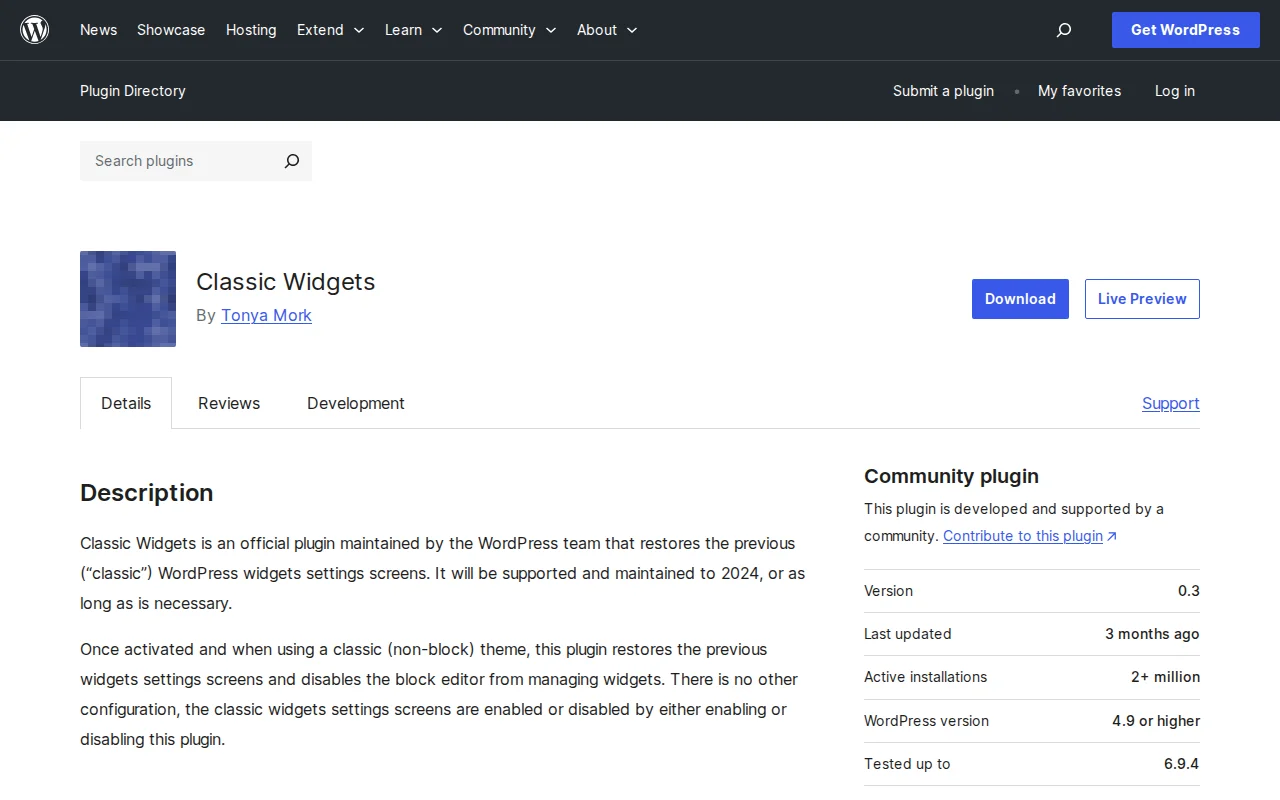Open Live Preview for Classic Widgets
This screenshot has width=1280, height=800.
[x=1142, y=298]
